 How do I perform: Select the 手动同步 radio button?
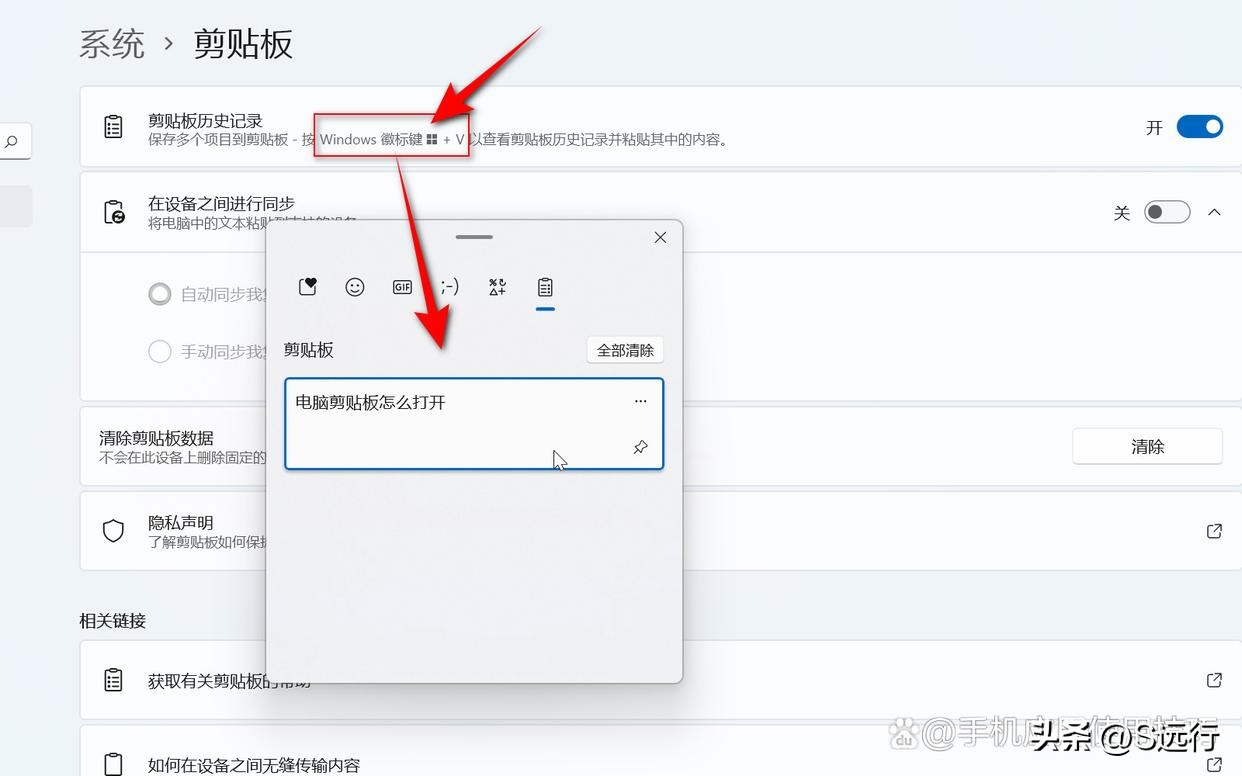pos(159,352)
